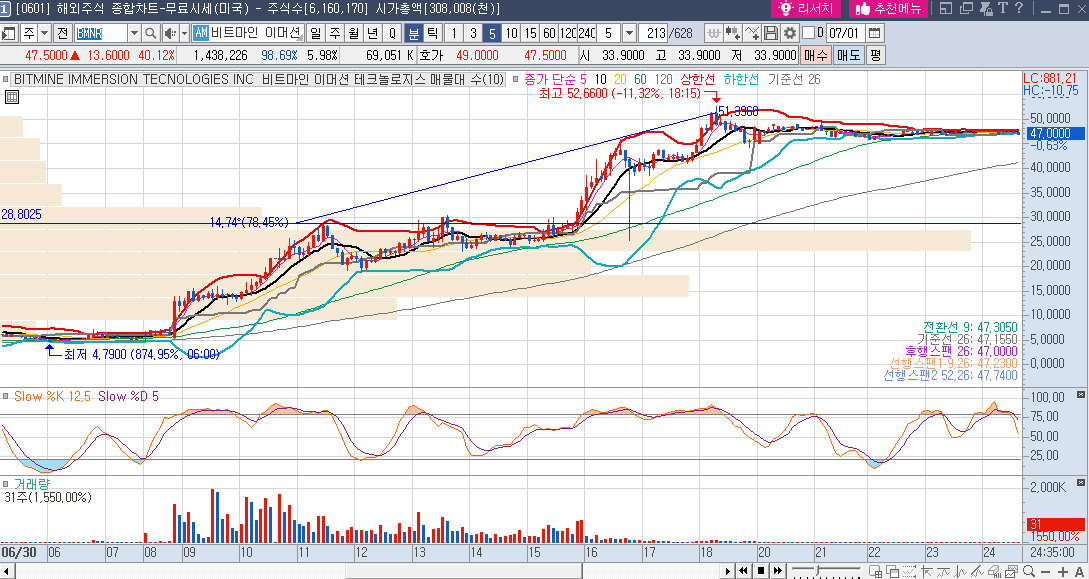Play the chart replay
The image size is (1089, 579).
727,571
